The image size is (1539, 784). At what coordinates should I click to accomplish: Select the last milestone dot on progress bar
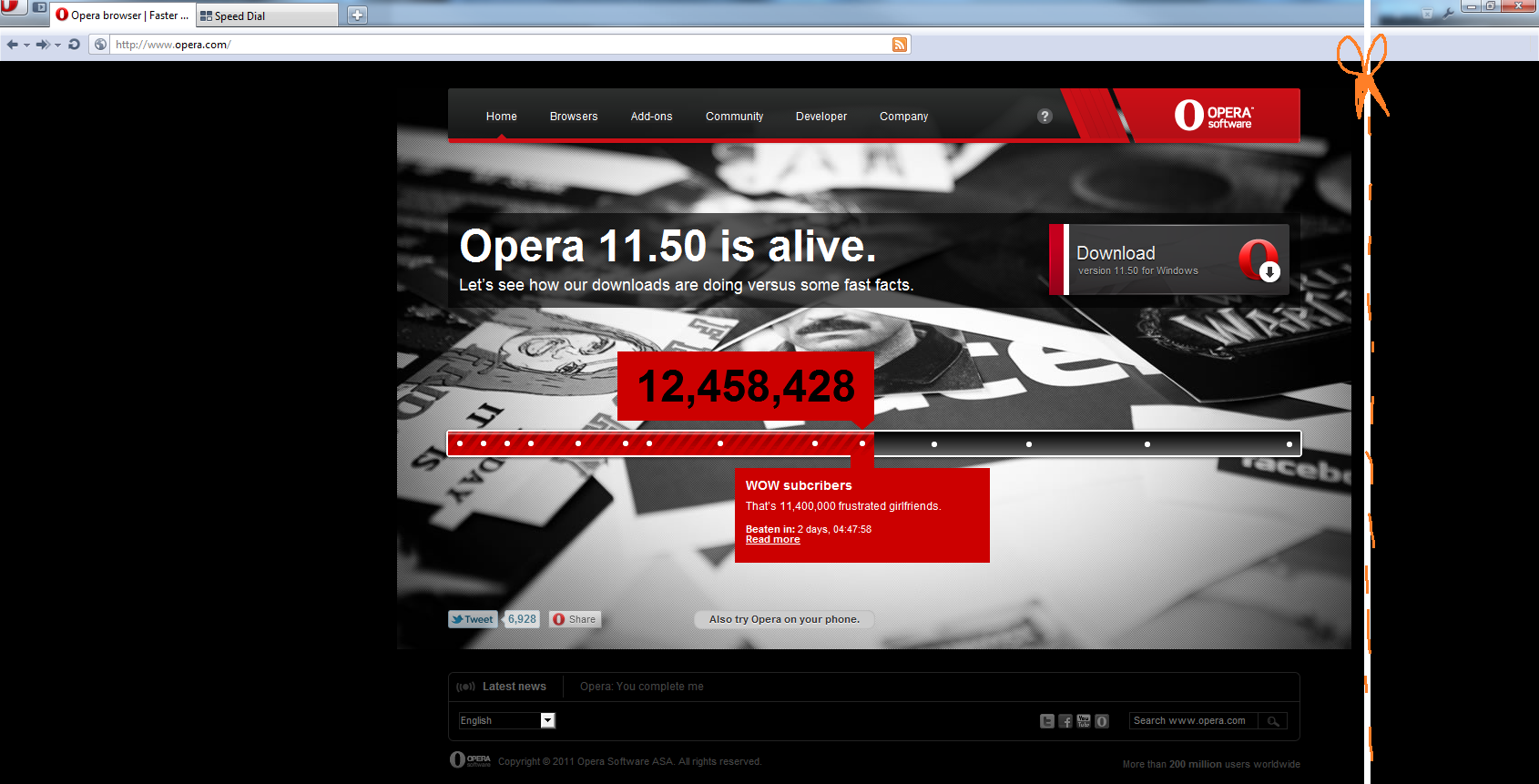pyautogui.click(x=1289, y=444)
